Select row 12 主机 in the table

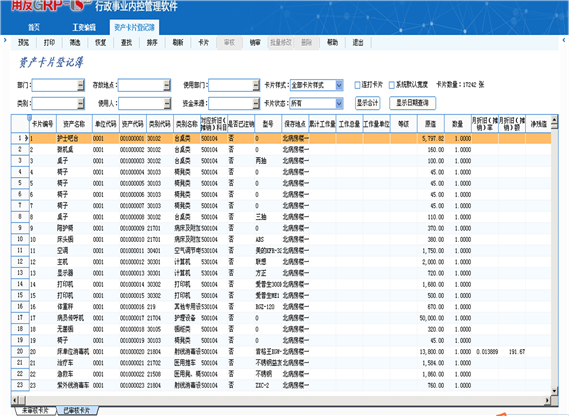click(x=281, y=262)
